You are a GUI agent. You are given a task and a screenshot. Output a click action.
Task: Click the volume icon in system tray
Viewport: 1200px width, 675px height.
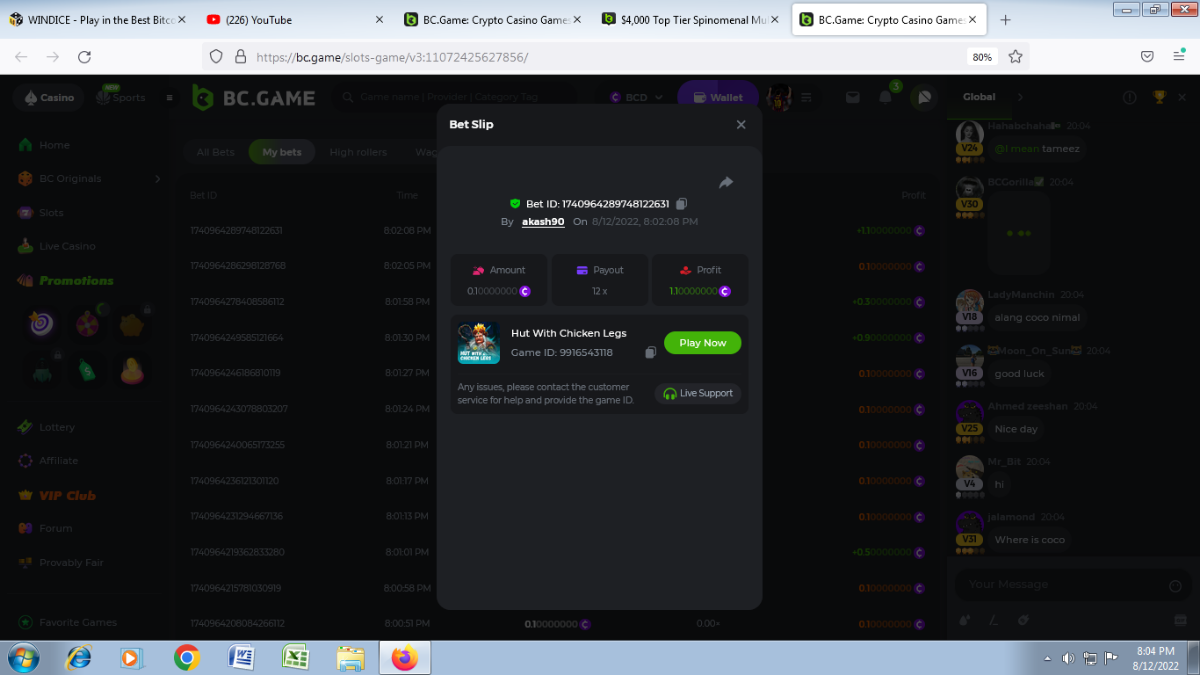[1068, 658]
